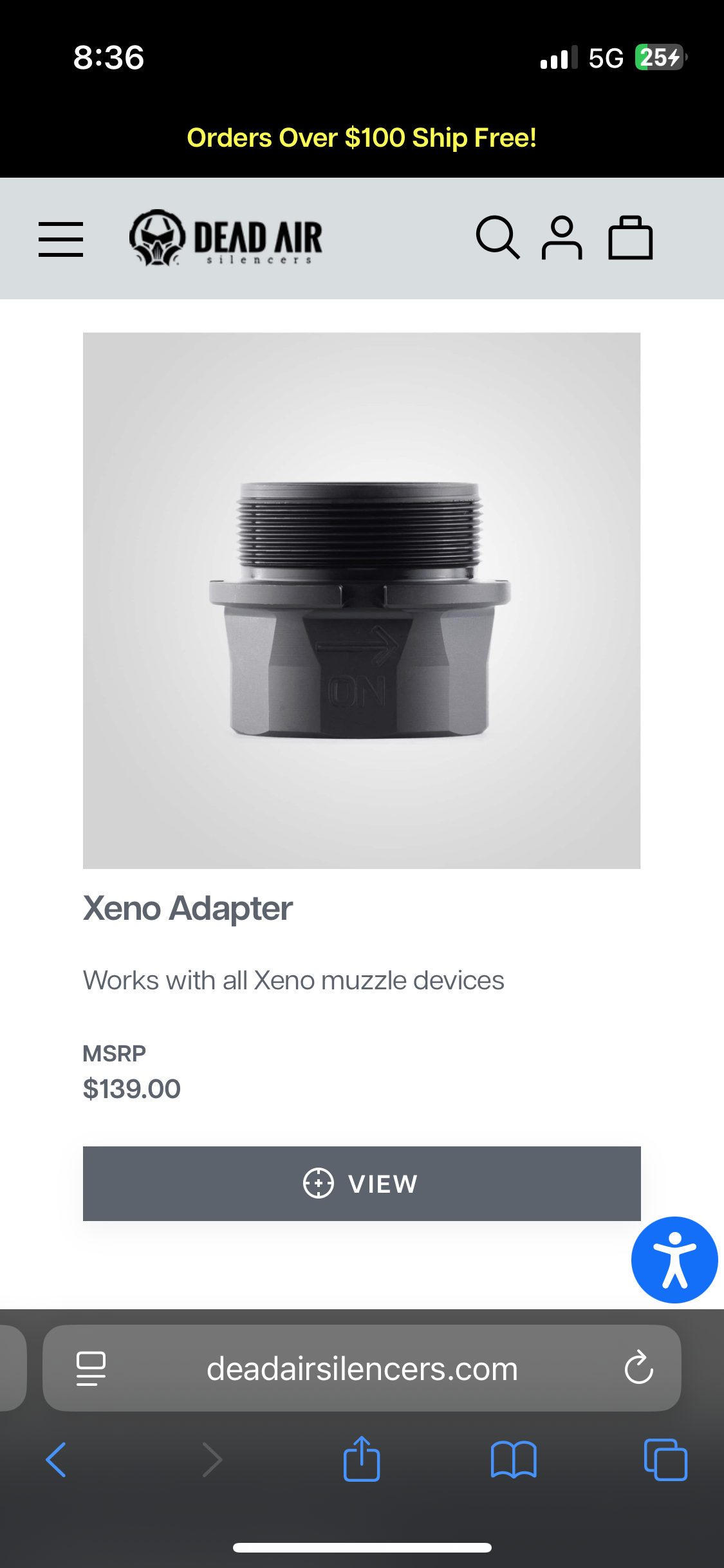The height and width of the screenshot is (1568, 724).
Task: Go back to previous page
Action: point(56,1459)
